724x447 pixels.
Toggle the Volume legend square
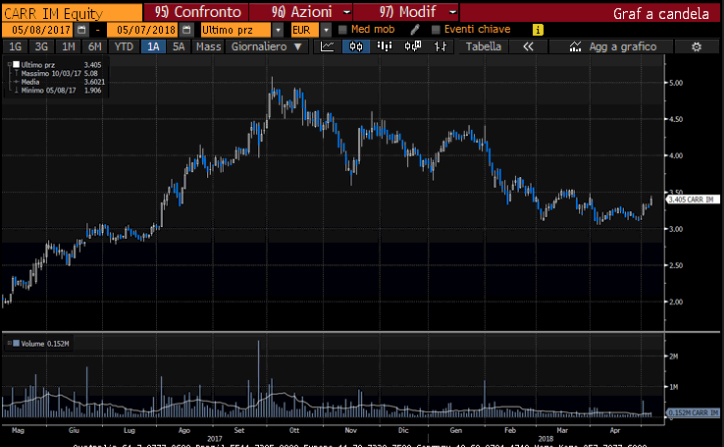click(10, 344)
